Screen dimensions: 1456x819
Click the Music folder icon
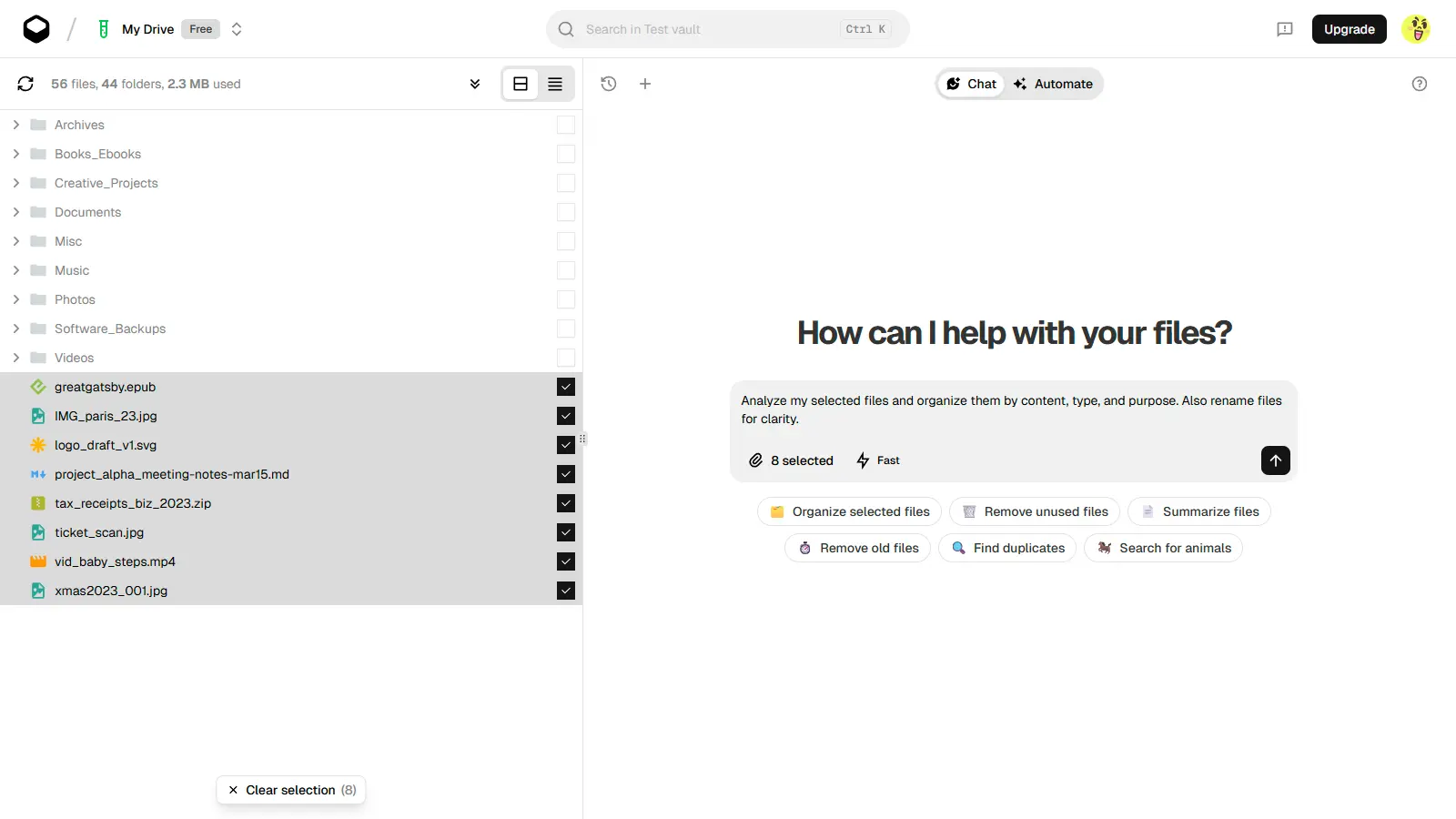tap(38, 270)
